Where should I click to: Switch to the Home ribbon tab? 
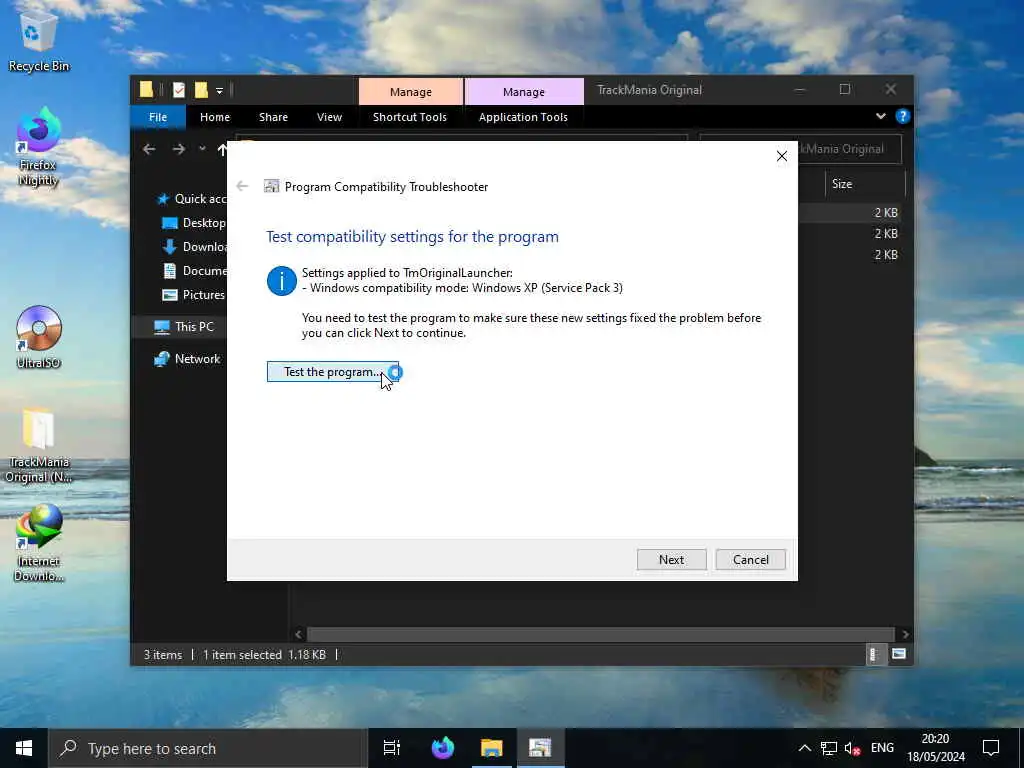[x=215, y=117]
